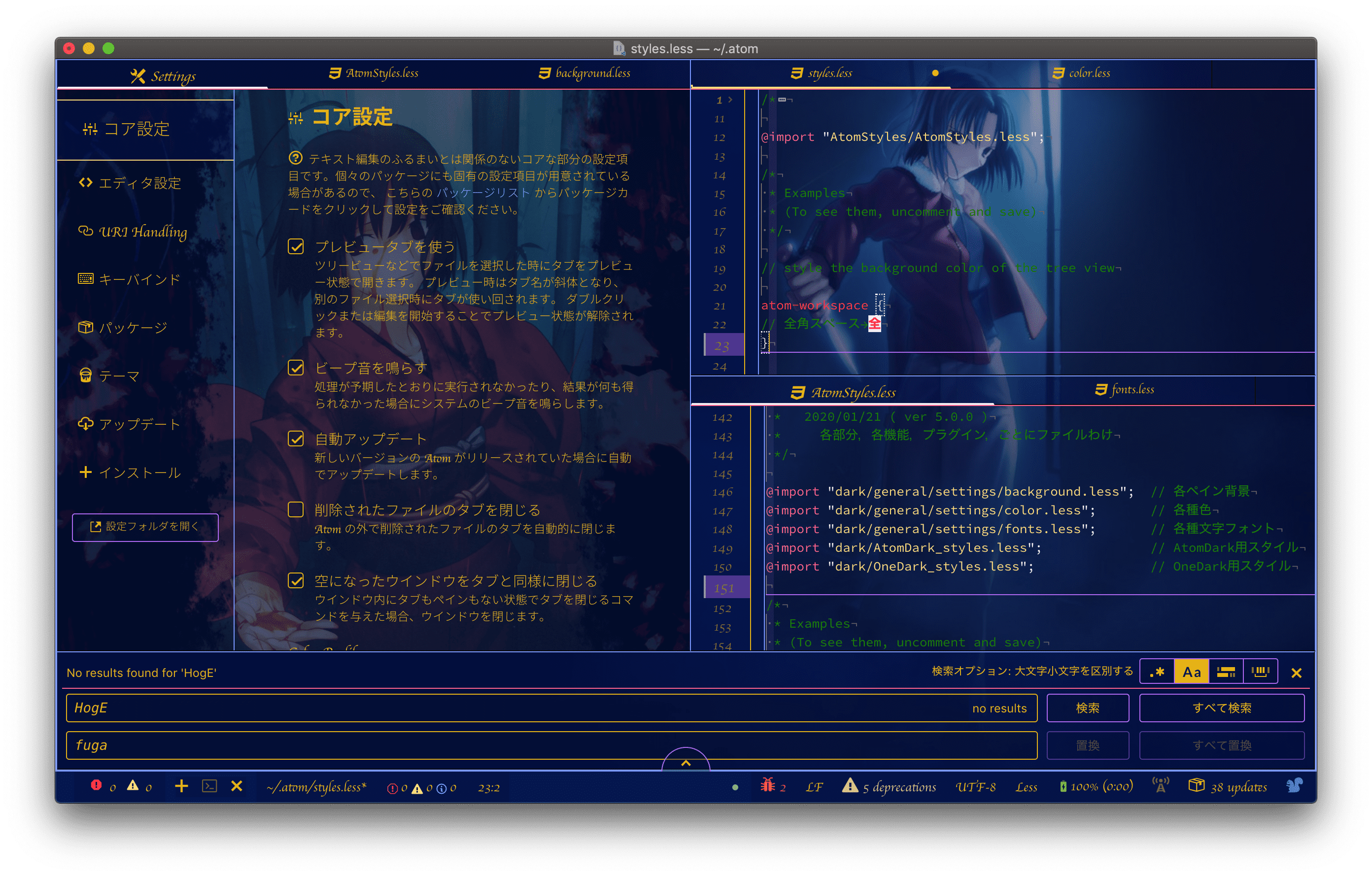Screen dimensions: 1372x876
Task: Toggle ビープ音を鳴らす checkbox
Action: coord(296,368)
